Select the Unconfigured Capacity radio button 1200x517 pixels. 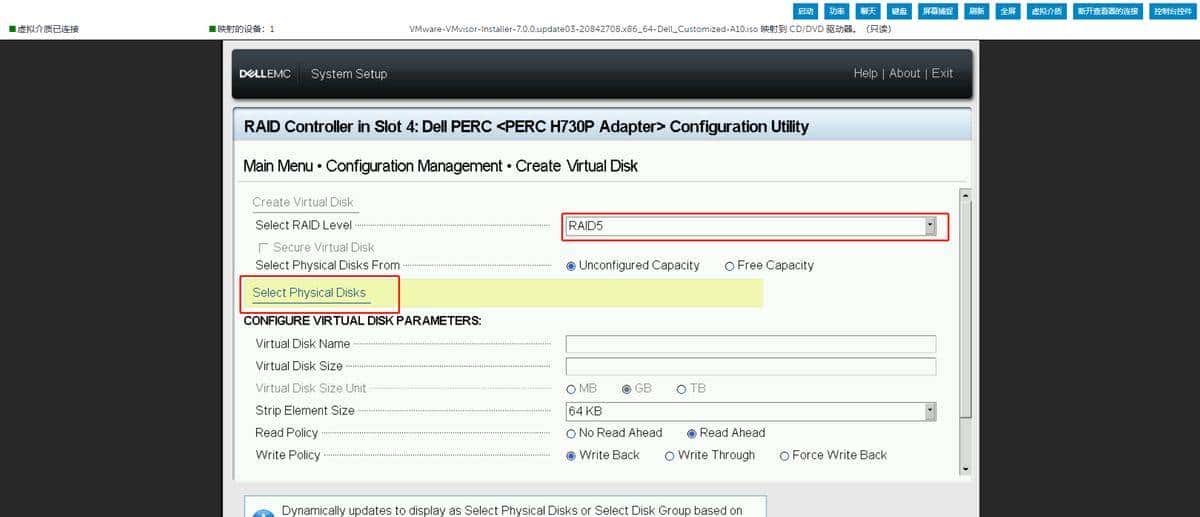(x=571, y=266)
